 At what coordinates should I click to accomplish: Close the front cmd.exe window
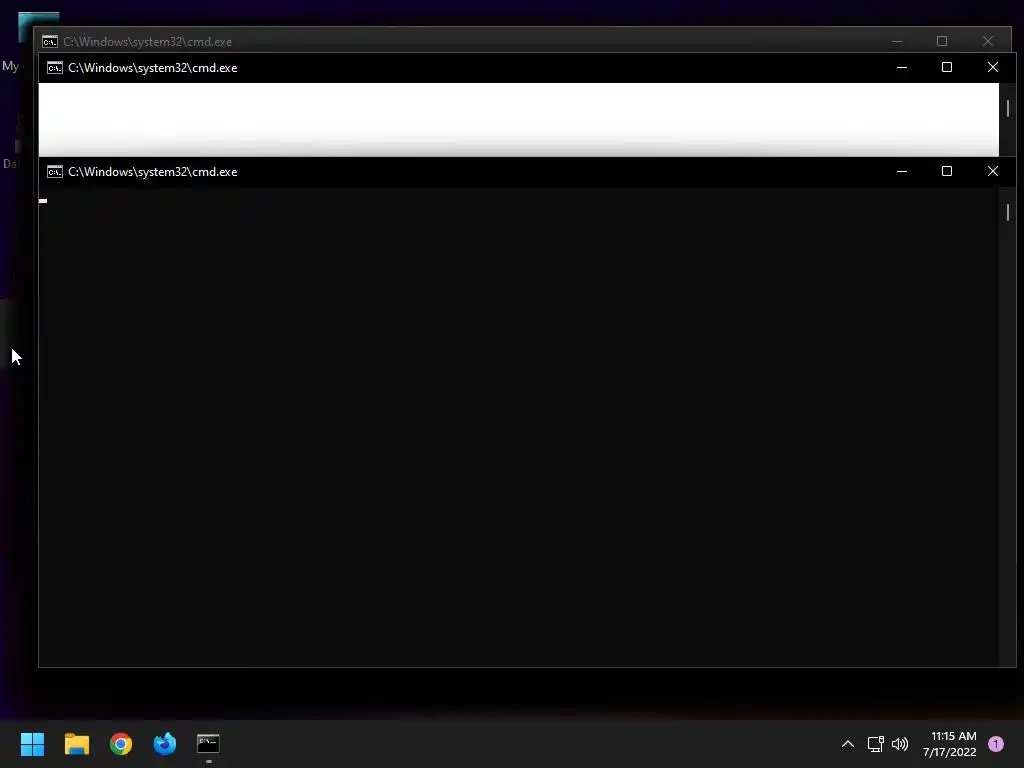click(993, 172)
